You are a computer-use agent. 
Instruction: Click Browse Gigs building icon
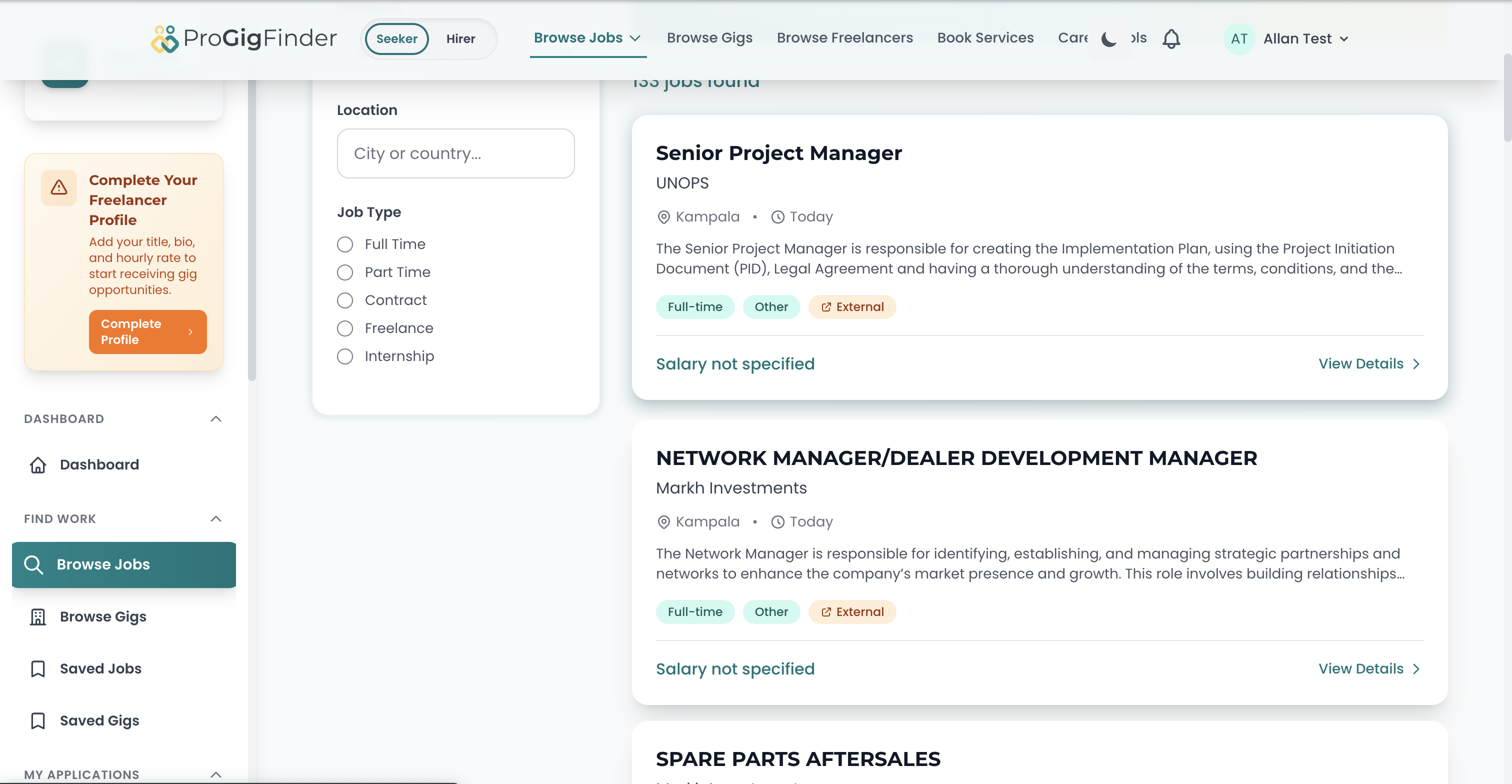pyautogui.click(x=38, y=617)
